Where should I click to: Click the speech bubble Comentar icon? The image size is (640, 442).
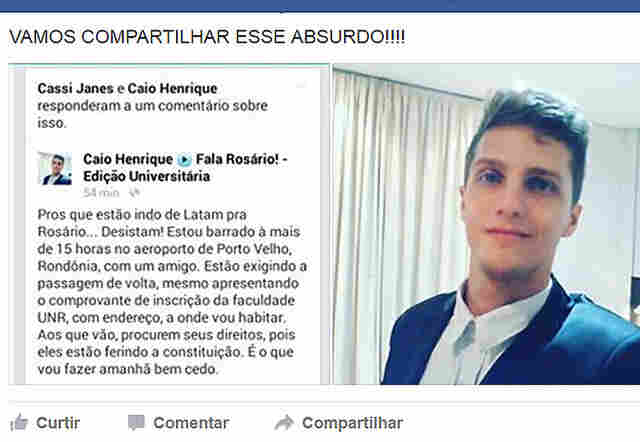tap(136, 422)
